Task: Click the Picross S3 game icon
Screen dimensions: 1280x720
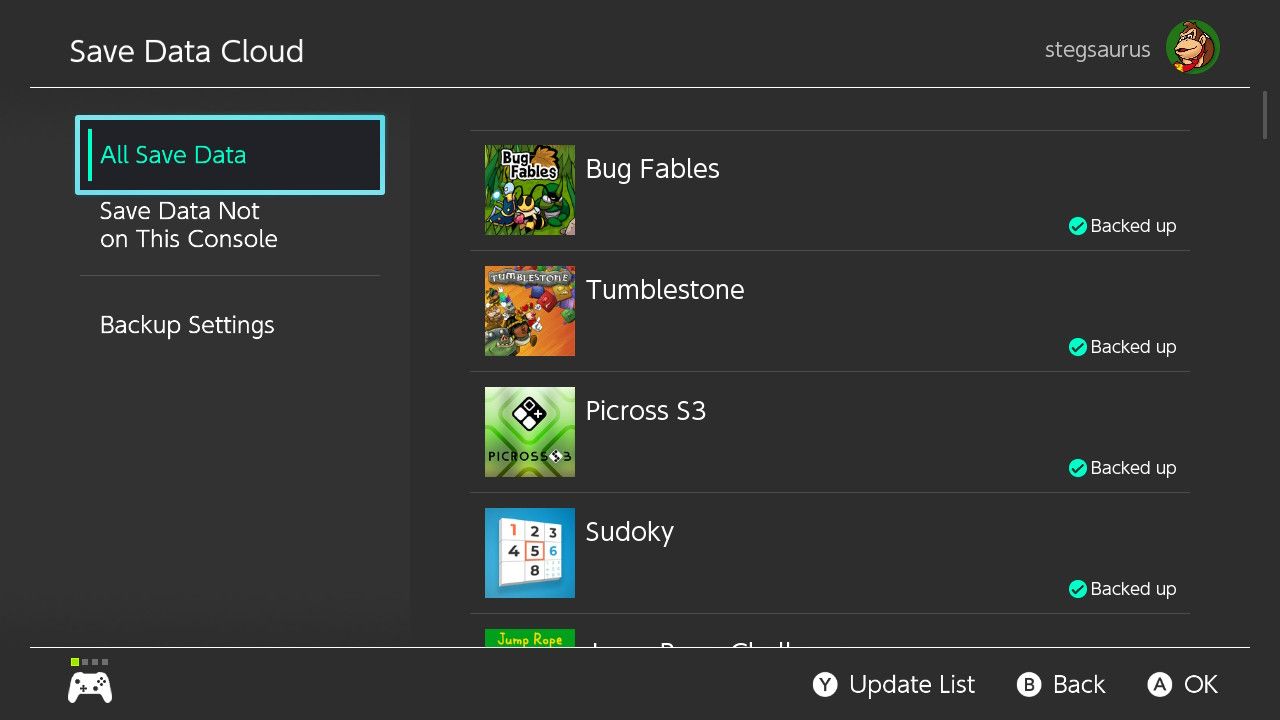Action: [x=529, y=432]
